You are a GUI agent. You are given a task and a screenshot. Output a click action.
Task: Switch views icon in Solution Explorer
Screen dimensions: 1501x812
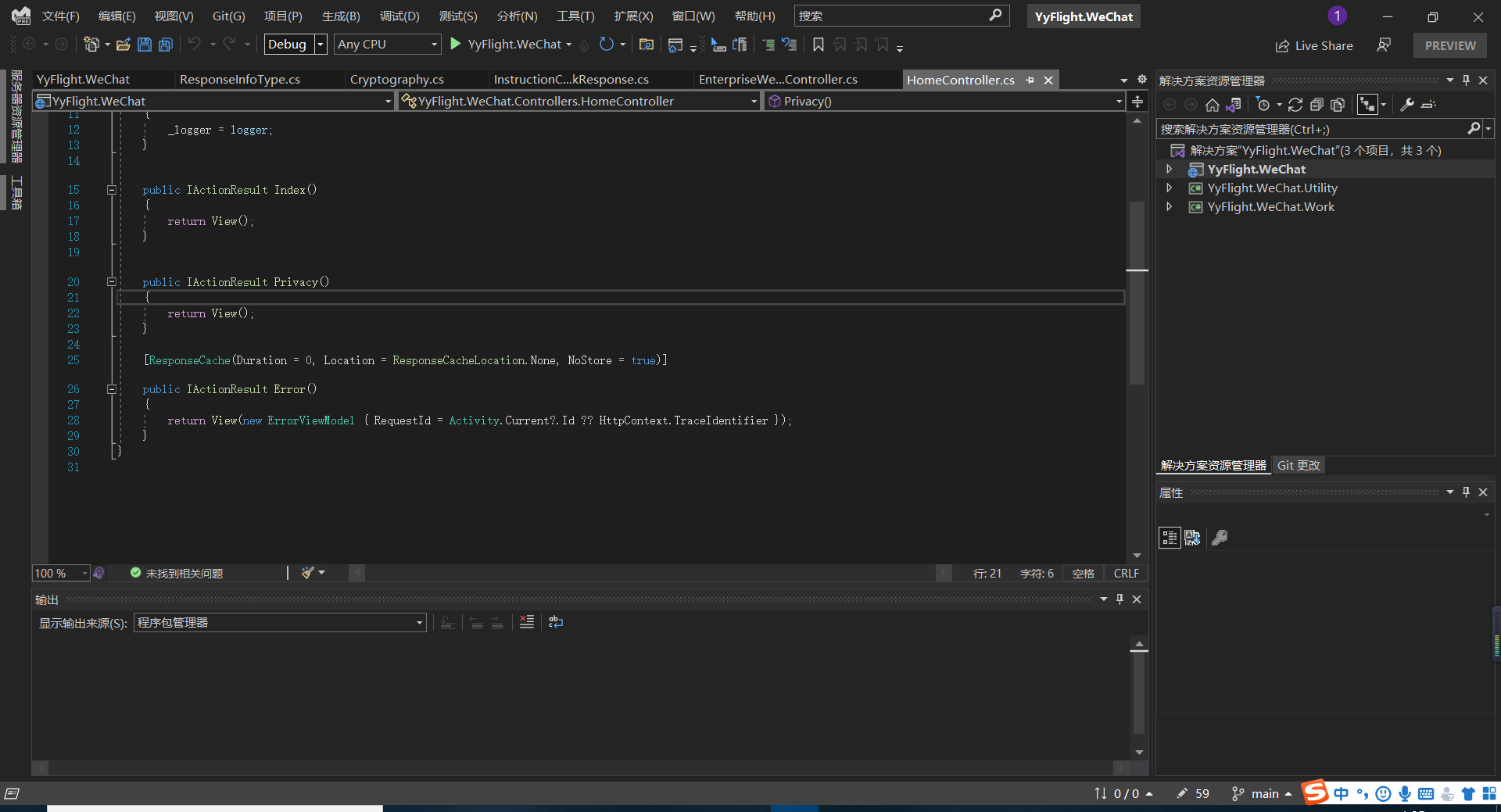(1234, 105)
